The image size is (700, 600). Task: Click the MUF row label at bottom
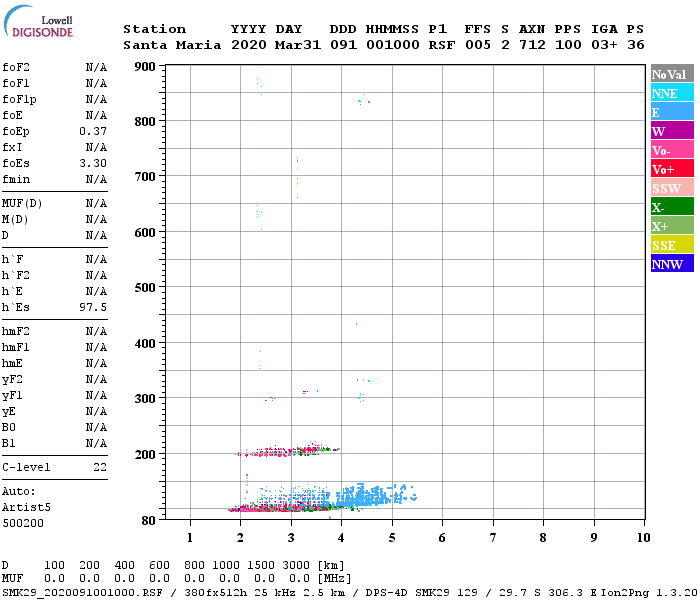[x=12, y=579]
